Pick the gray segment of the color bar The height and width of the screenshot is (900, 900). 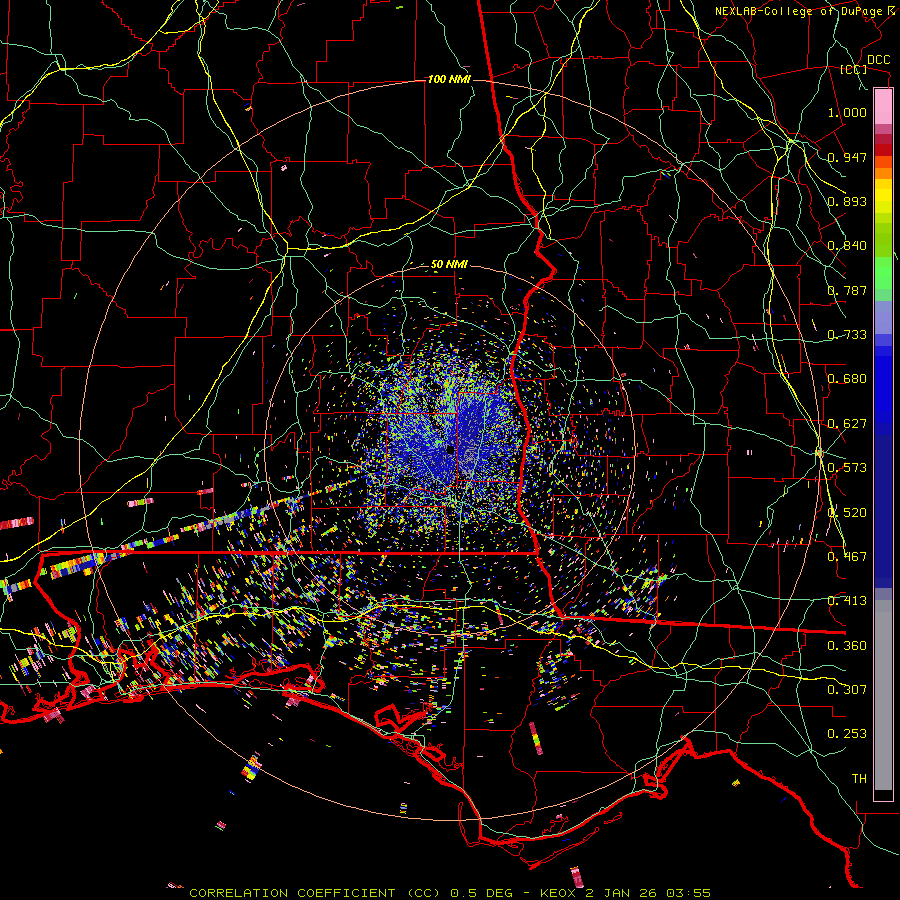point(883,695)
